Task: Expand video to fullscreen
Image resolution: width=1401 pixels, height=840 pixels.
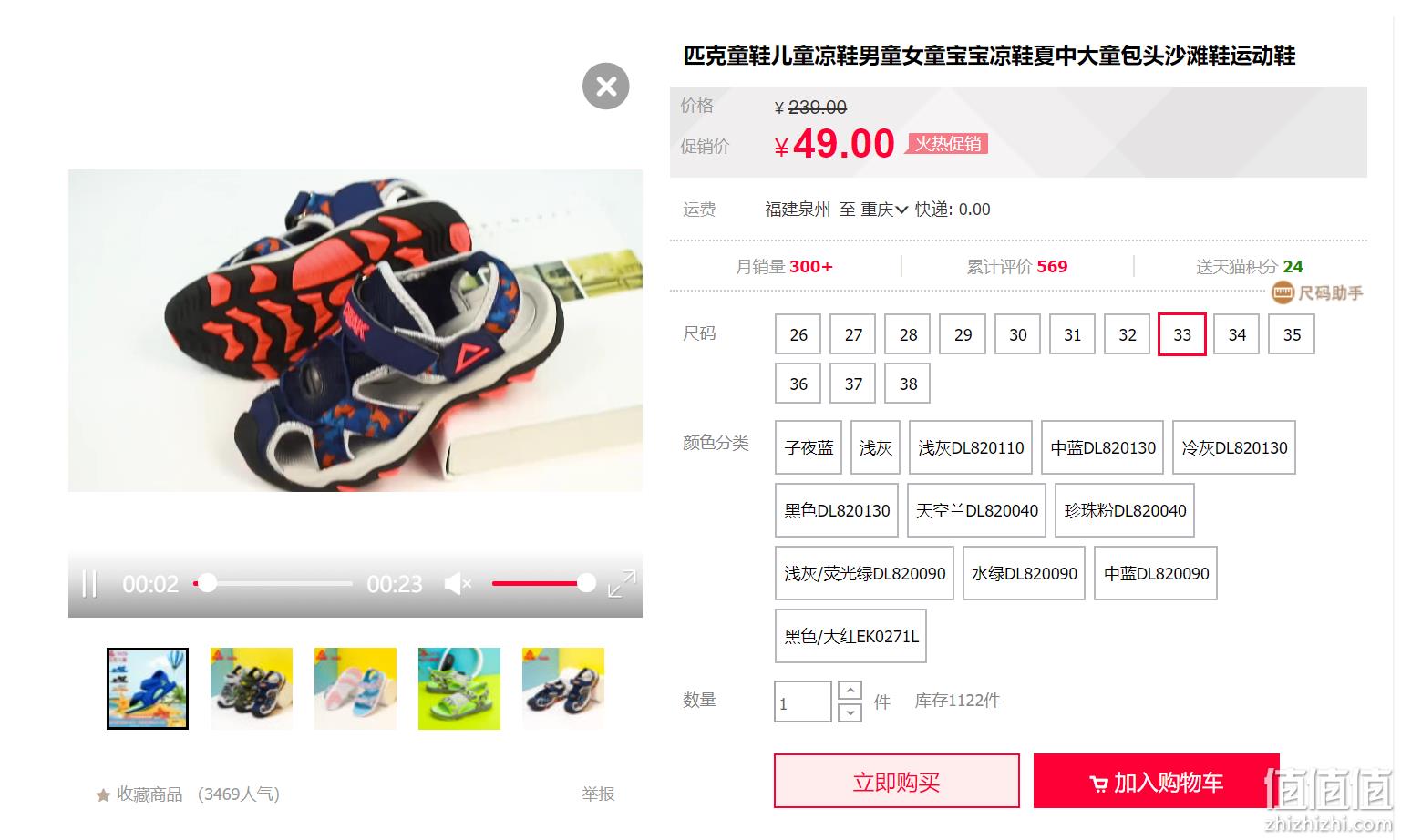Action: coord(622,583)
